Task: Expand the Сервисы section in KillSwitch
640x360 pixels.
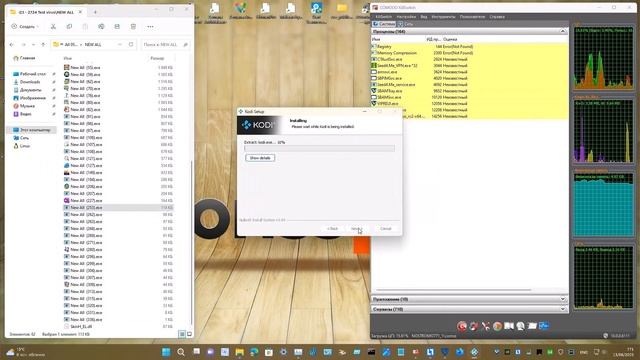Action: coord(563,309)
